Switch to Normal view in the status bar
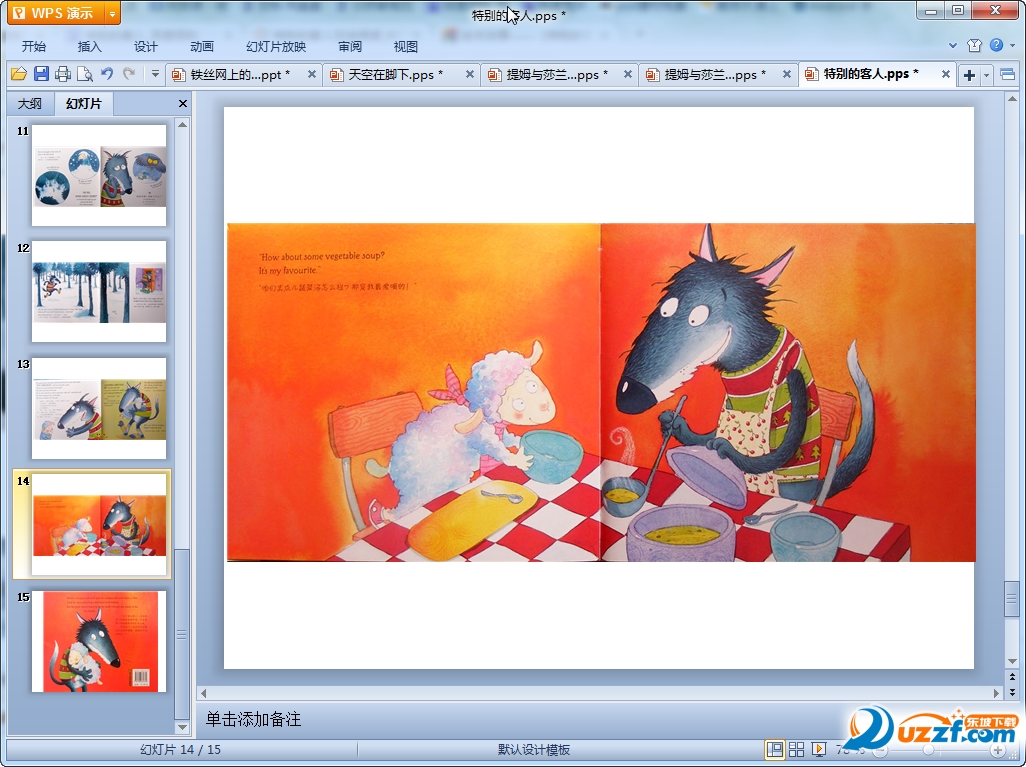 click(775, 749)
